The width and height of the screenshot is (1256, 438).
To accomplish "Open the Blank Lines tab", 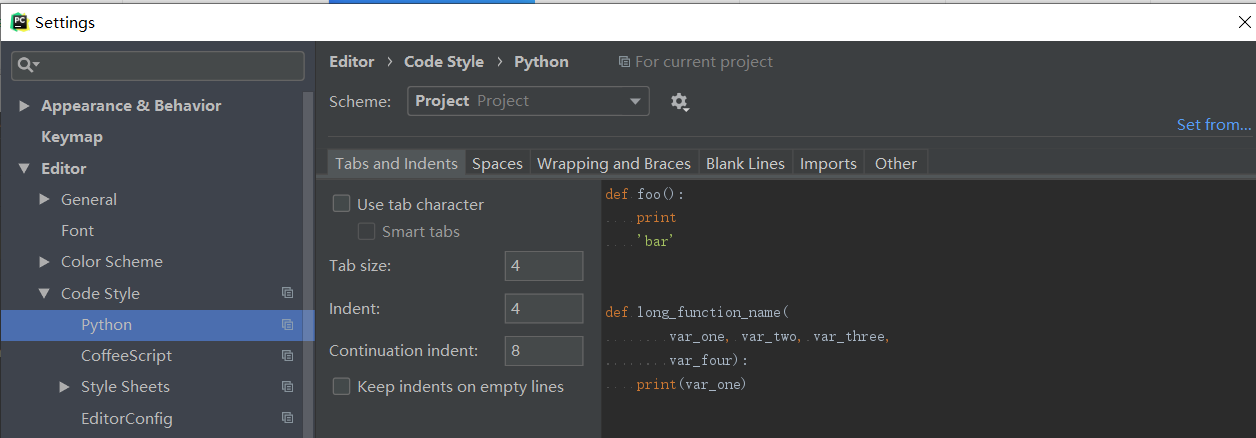I will (745, 163).
